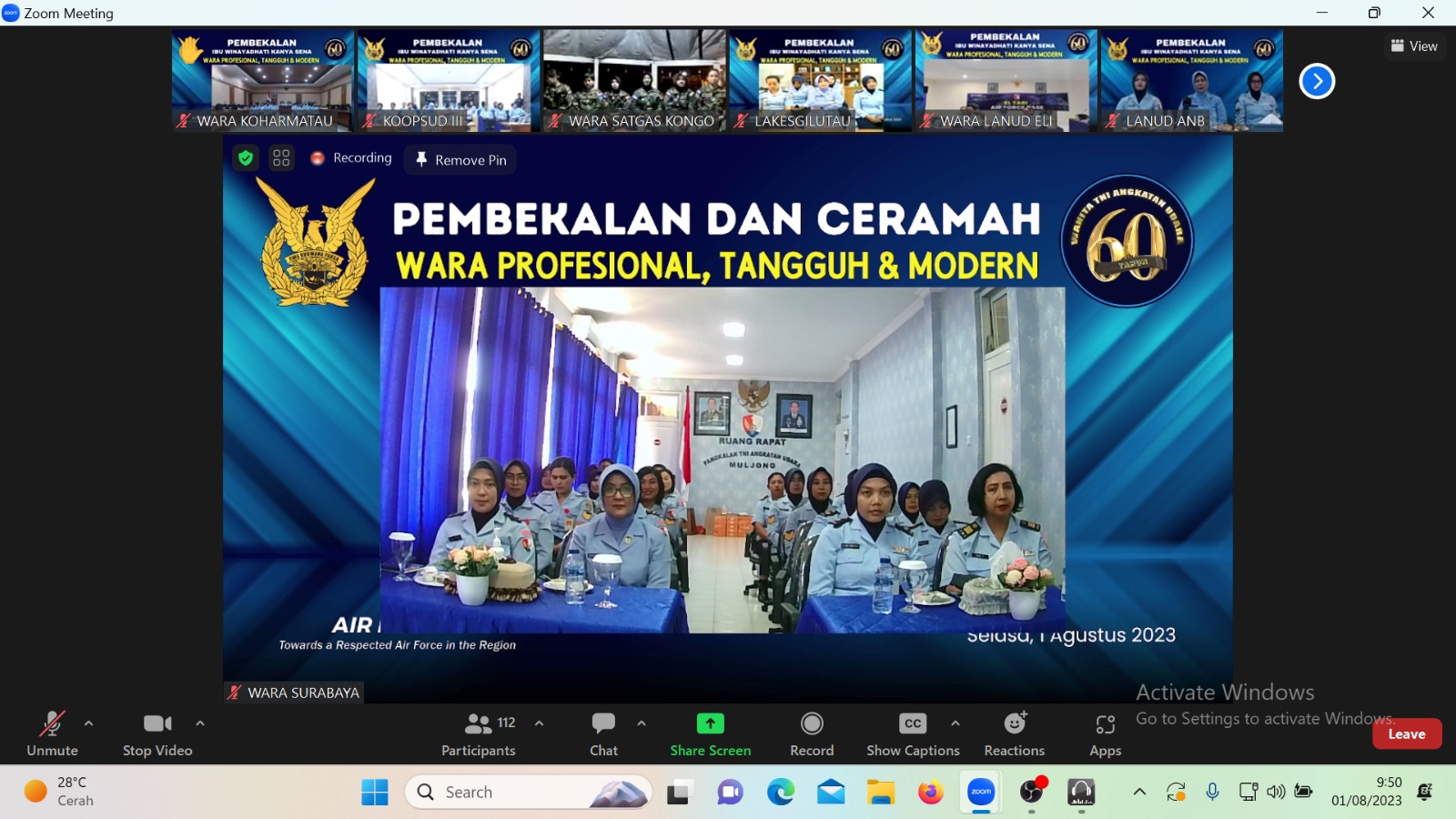Screen dimensions: 1456x819
Task: Open the app with red badge on taskbar
Action: (1032, 793)
